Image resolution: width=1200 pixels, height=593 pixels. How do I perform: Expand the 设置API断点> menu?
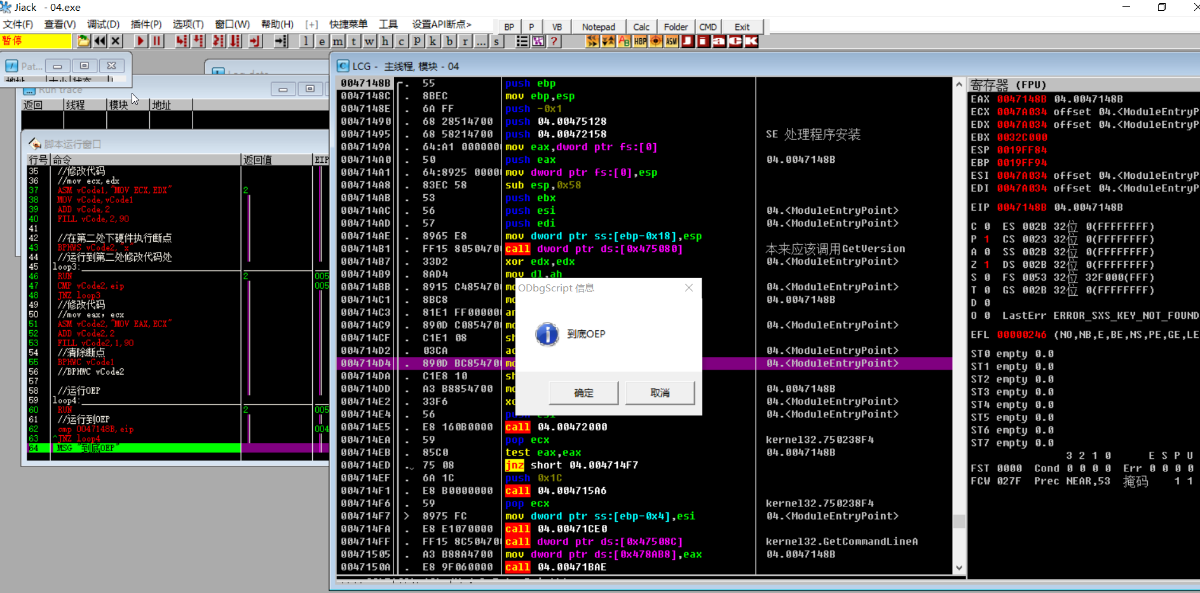pyautogui.click(x=442, y=24)
